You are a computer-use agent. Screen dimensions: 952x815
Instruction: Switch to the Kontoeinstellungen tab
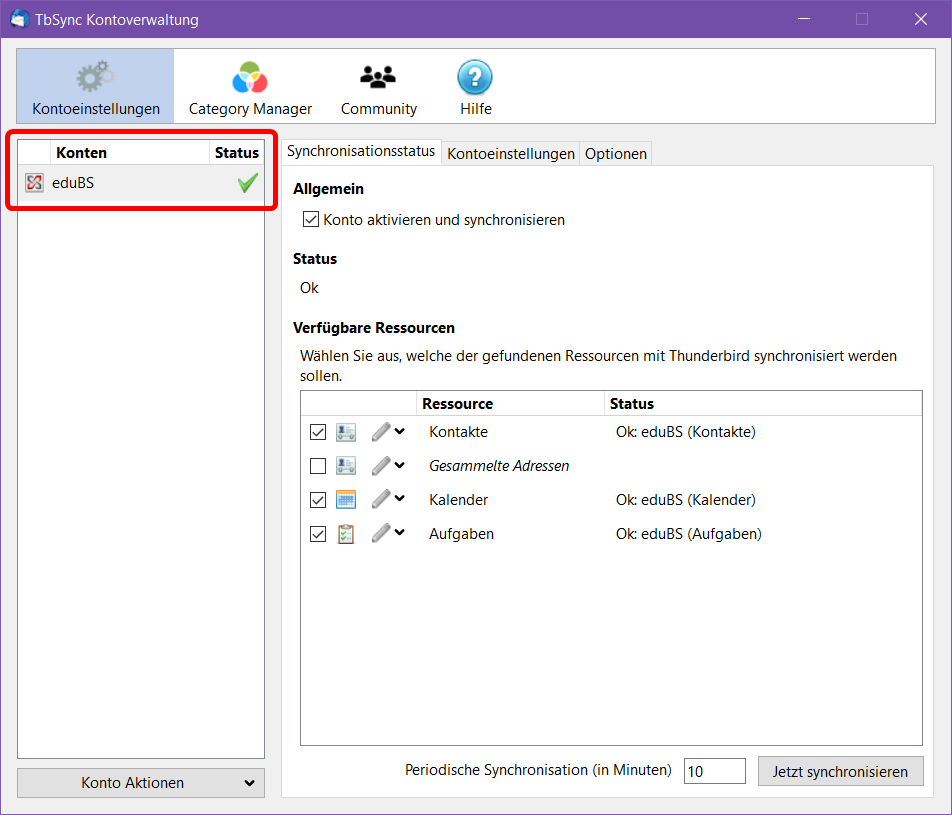510,153
